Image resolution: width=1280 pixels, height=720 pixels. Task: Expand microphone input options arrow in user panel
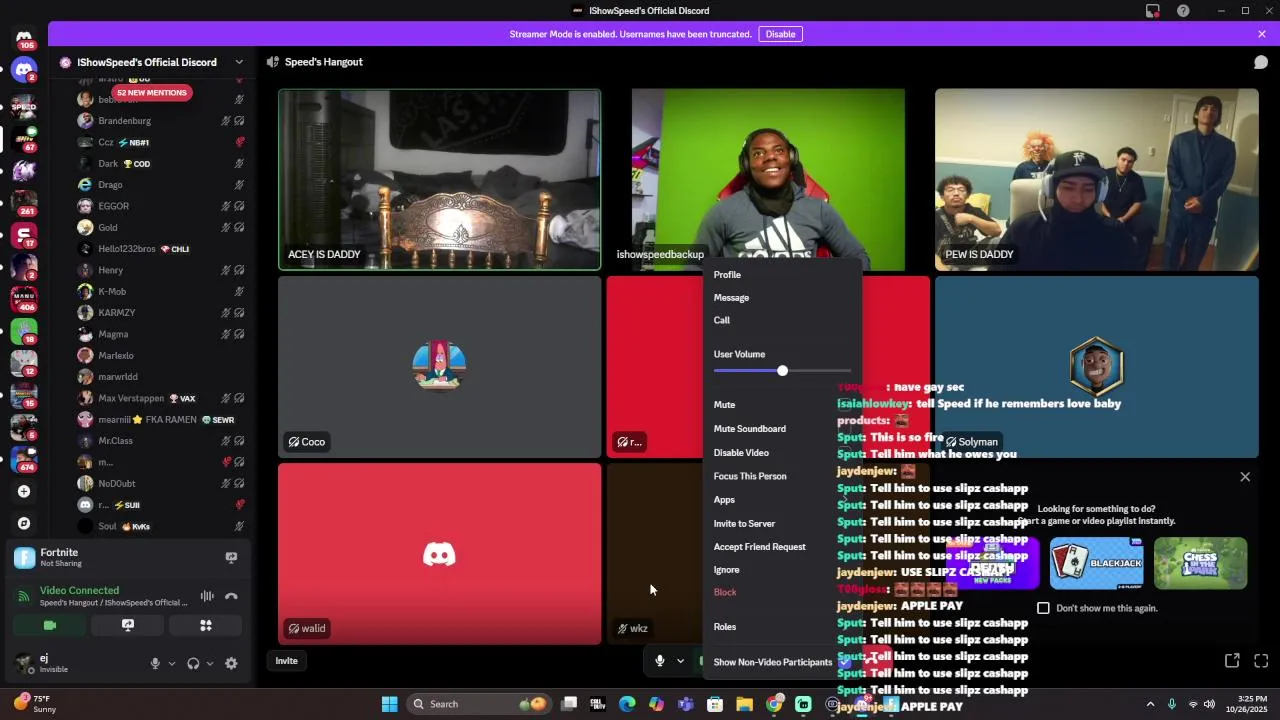171,663
